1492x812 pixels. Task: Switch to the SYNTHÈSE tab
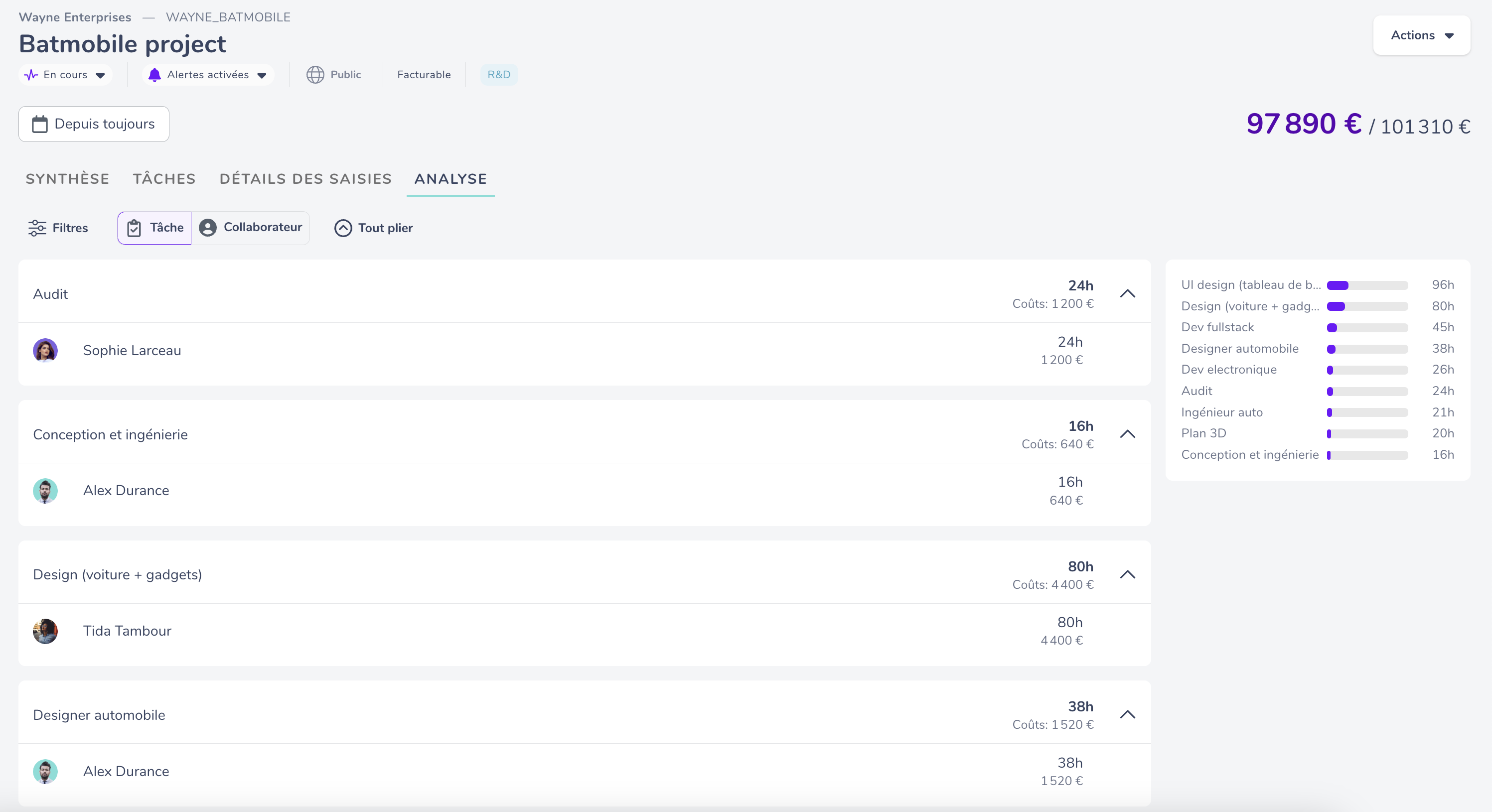tap(67, 179)
